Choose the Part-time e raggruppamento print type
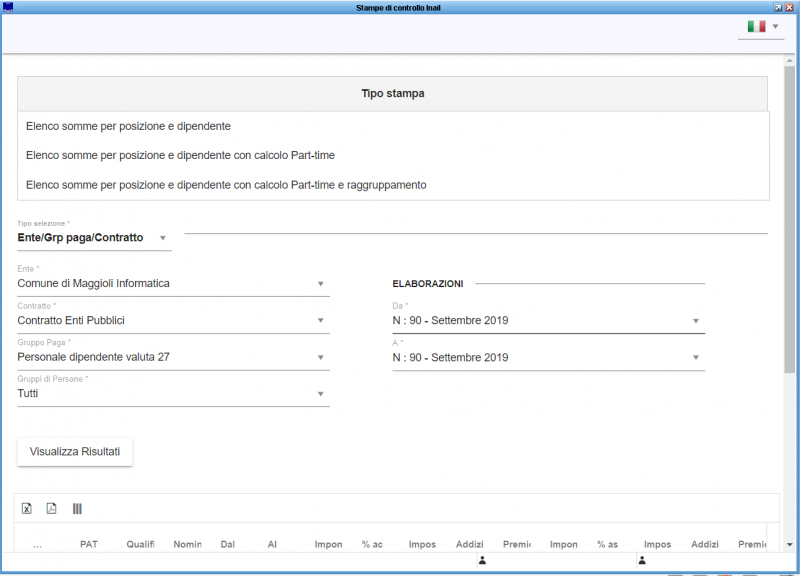800x576 pixels. pyautogui.click(x=226, y=185)
